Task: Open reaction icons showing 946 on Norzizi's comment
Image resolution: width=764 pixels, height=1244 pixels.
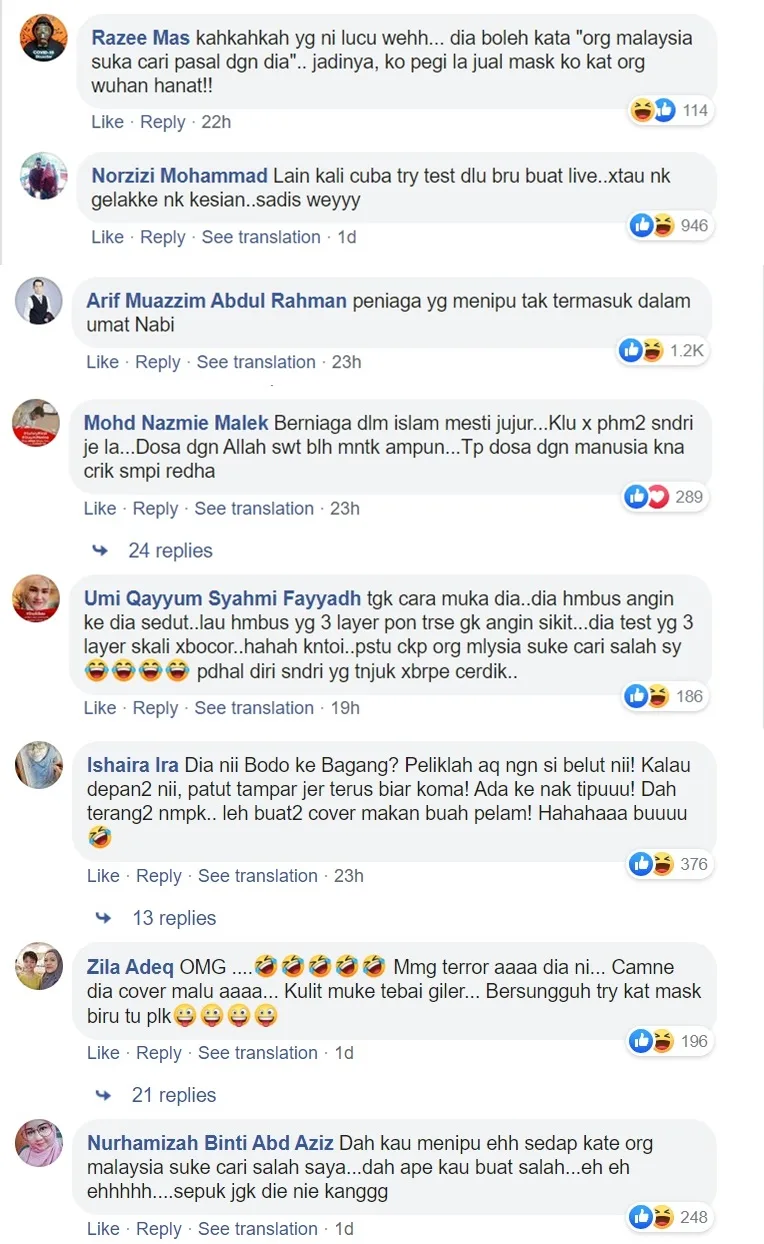Action: pyautogui.click(x=670, y=226)
